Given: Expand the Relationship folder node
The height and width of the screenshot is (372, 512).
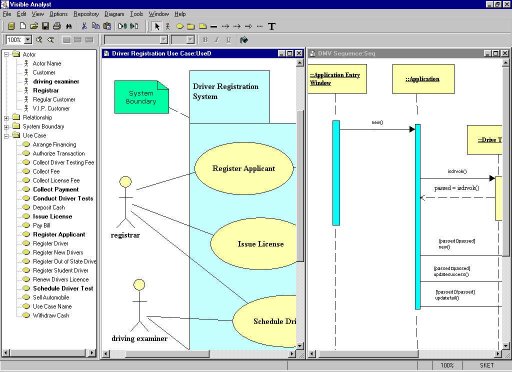Looking at the screenshot, I should click(x=6, y=118).
